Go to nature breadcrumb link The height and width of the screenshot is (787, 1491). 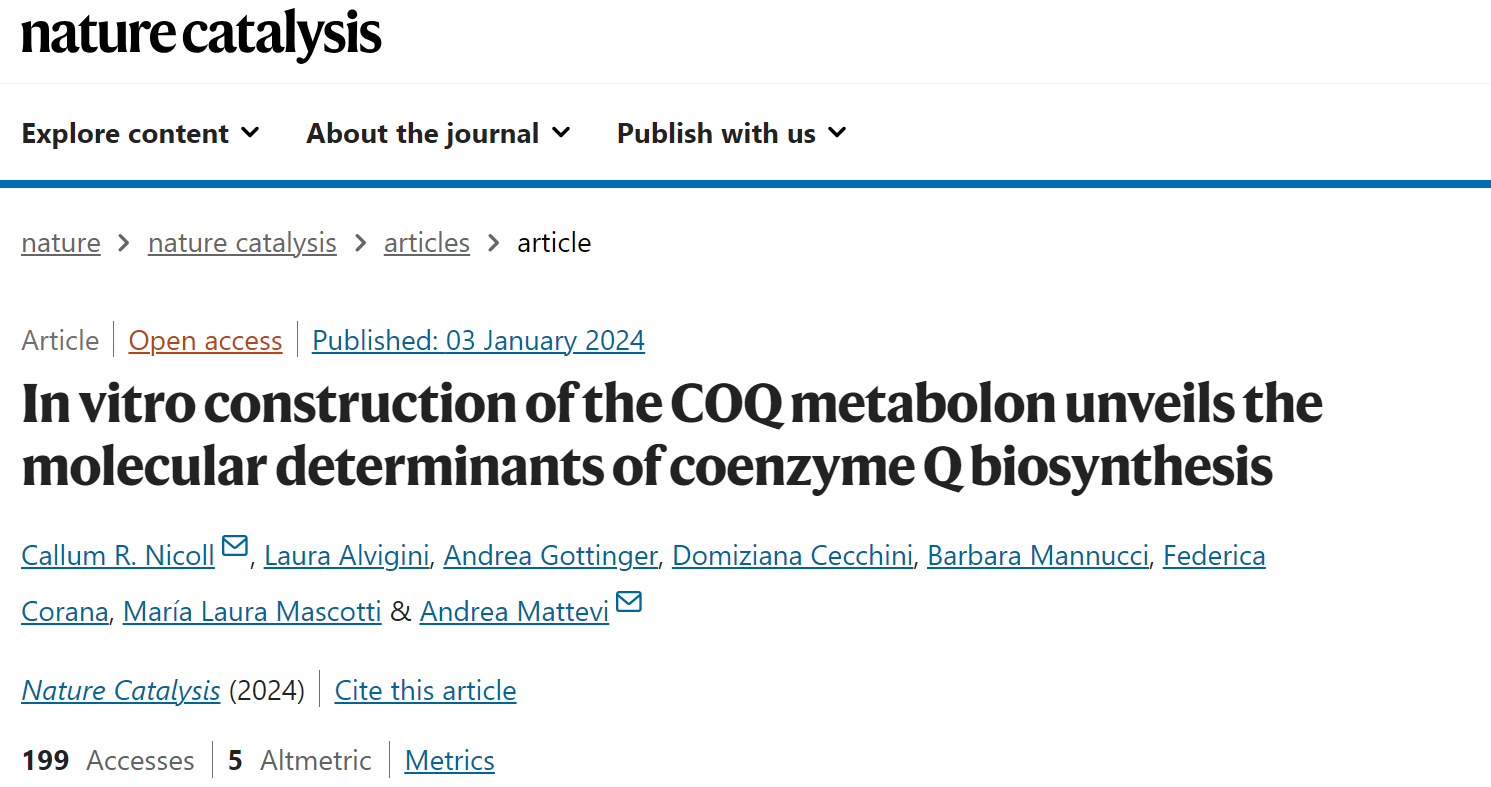coord(61,243)
